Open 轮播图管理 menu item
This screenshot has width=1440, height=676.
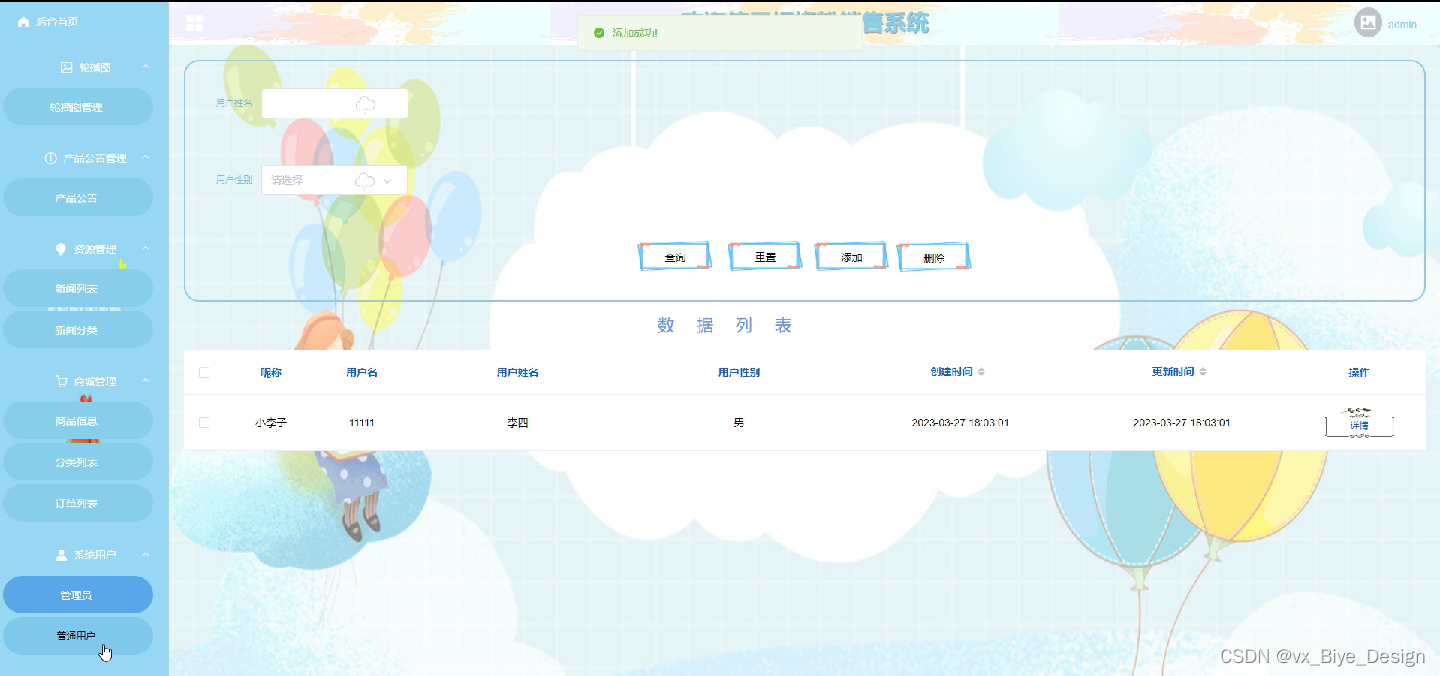pyautogui.click(x=78, y=107)
